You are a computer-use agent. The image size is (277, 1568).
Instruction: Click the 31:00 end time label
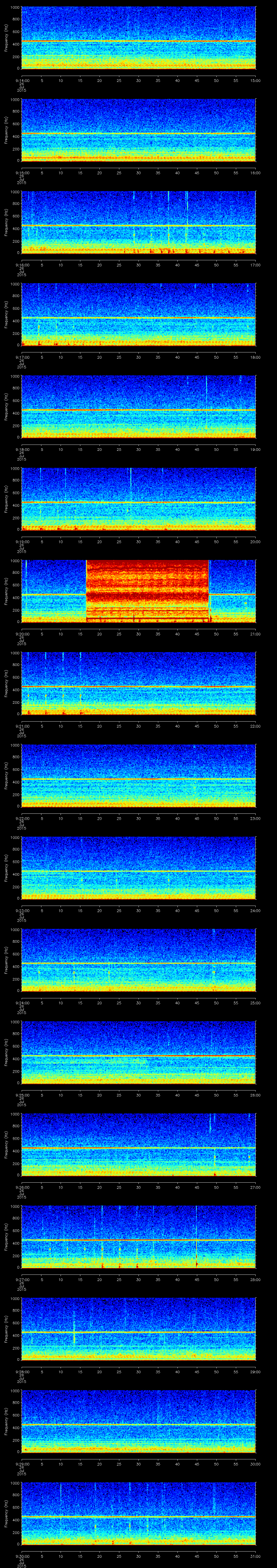(x=256, y=1556)
